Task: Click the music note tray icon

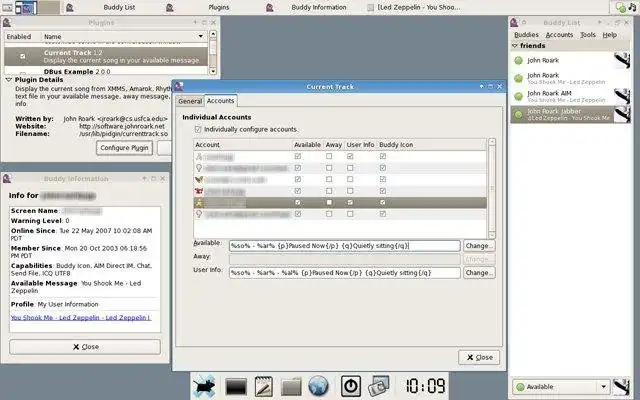Action: click(x=632, y=7)
